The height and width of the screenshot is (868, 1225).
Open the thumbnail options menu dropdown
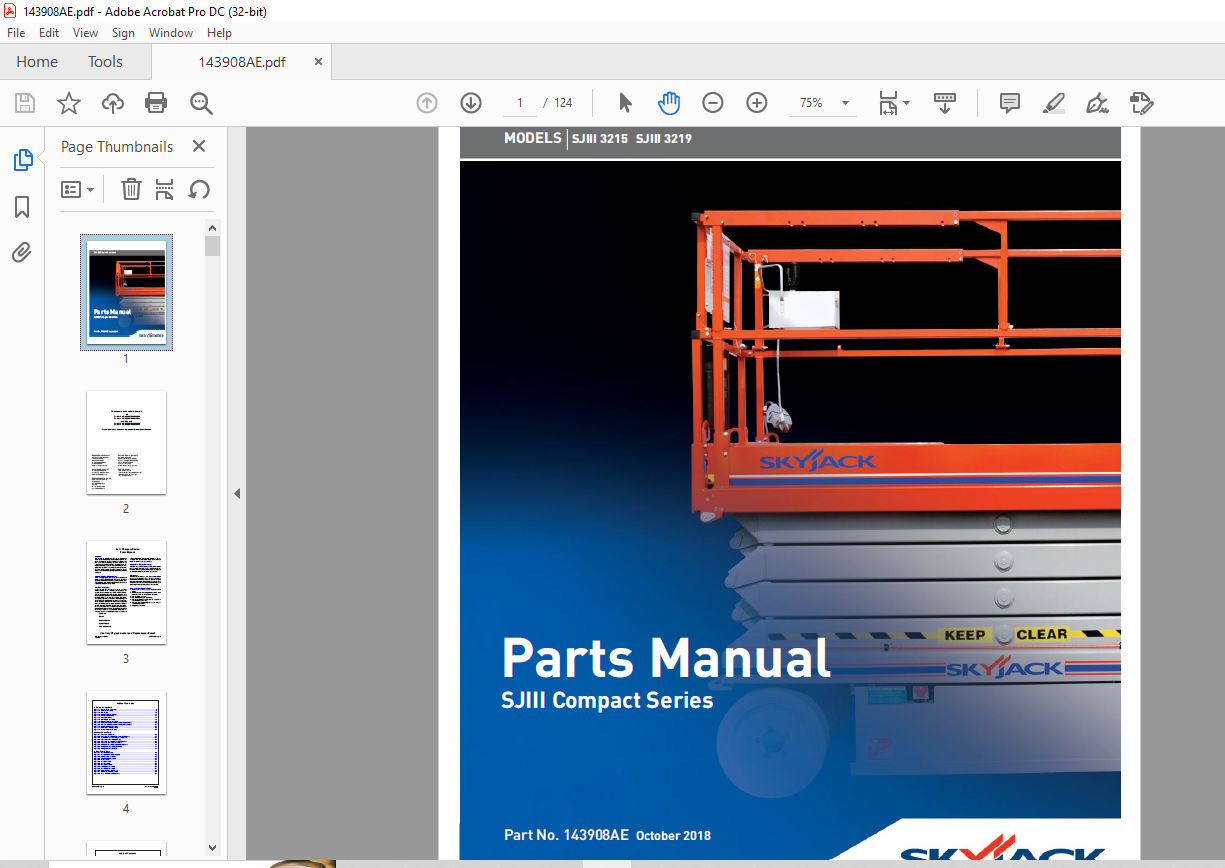(78, 190)
